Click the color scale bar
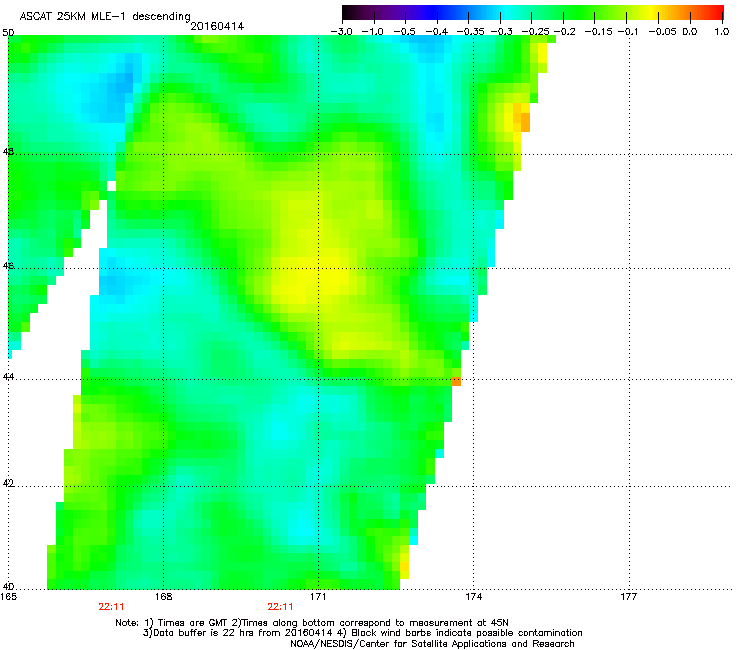This screenshot has height=650, width=740. (532, 13)
